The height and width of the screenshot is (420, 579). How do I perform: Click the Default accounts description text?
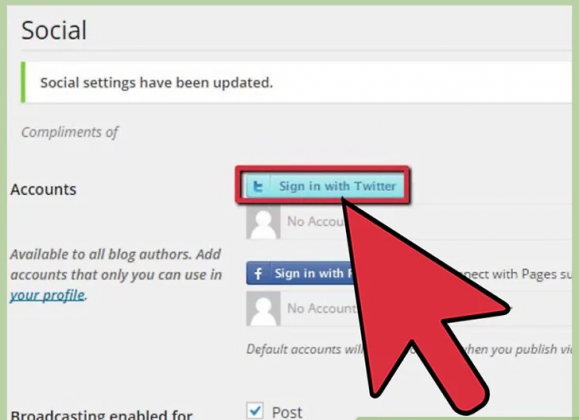pos(409,349)
